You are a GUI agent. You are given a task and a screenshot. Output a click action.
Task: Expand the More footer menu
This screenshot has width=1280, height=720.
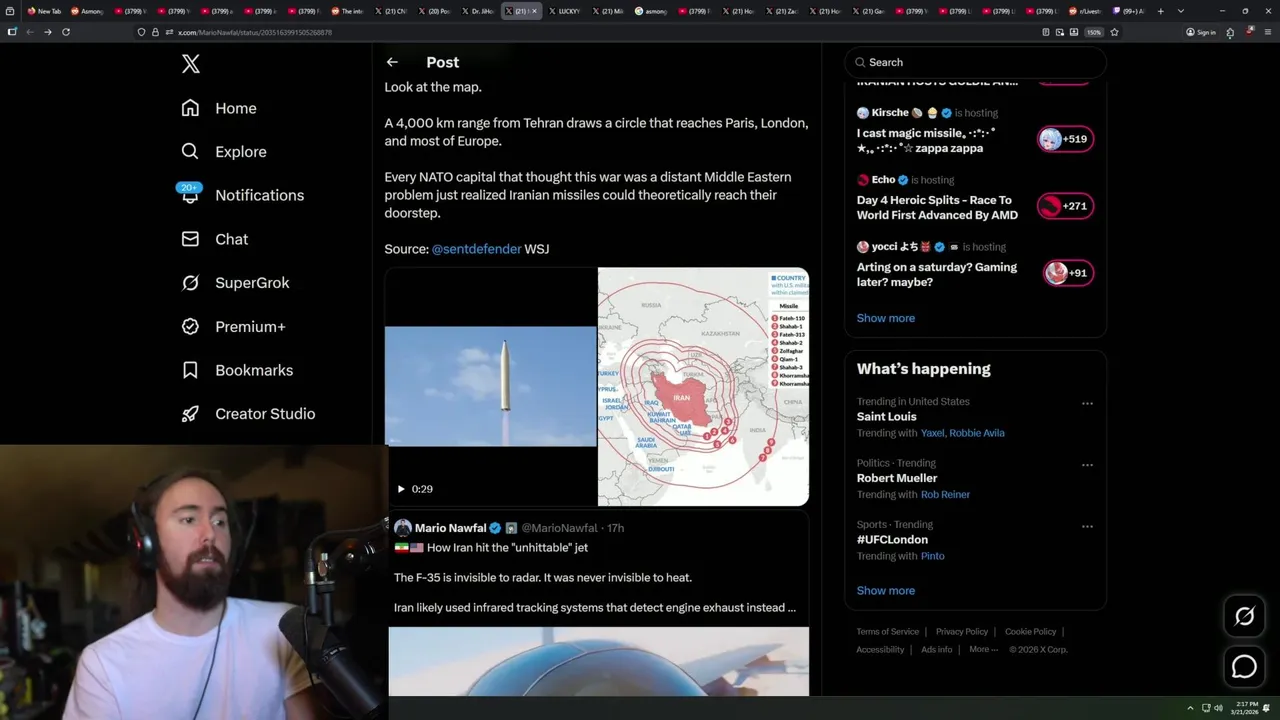pyautogui.click(x=983, y=650)
